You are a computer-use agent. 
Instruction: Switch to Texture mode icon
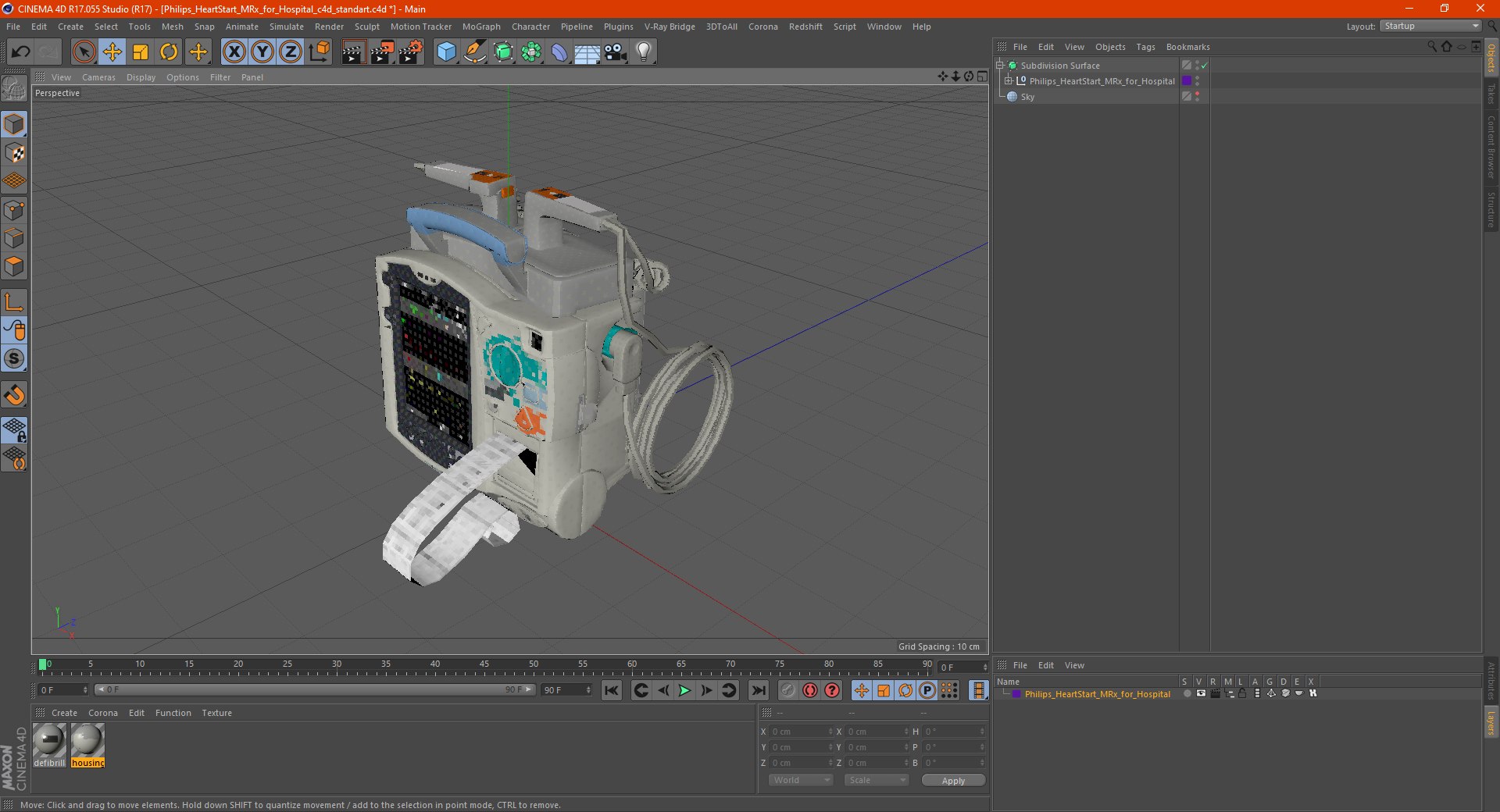(x=14, y=153)
